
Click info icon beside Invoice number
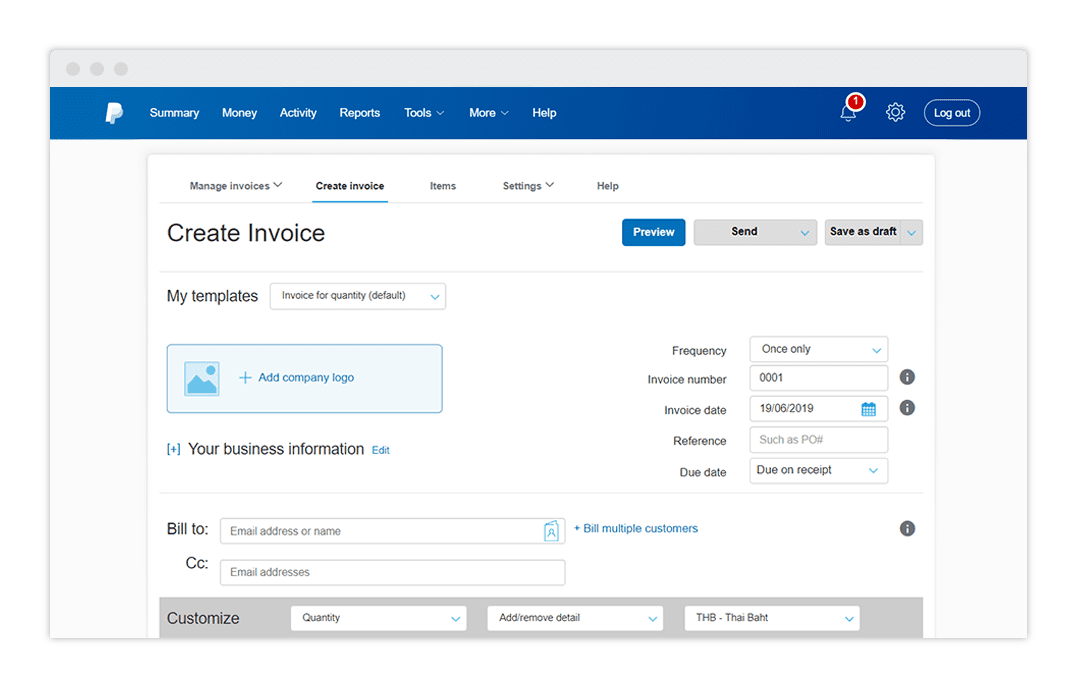pyautogui.click(x=907, y=378)
